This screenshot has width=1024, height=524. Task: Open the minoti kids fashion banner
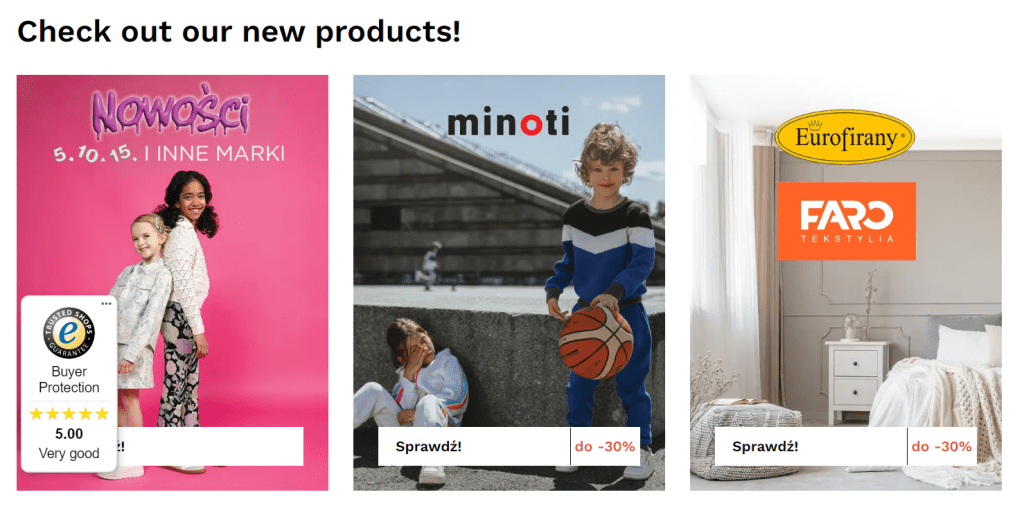[509, 283]
